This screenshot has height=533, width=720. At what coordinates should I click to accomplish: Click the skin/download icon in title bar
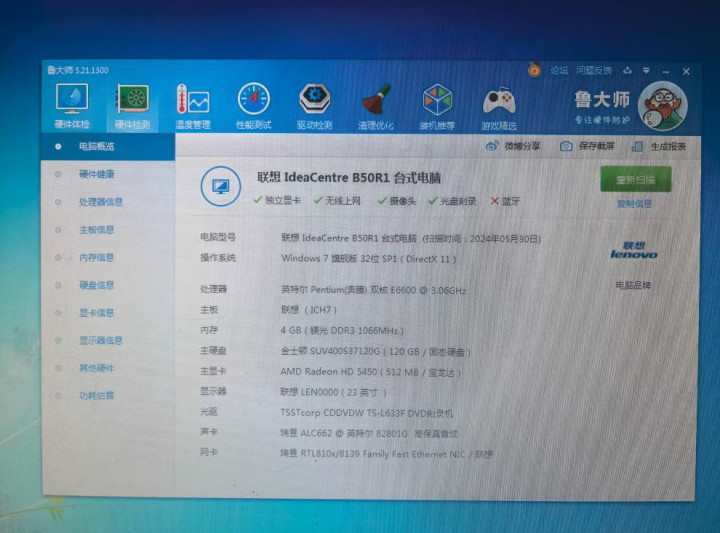pyautogui.click(x=627, y=70)
